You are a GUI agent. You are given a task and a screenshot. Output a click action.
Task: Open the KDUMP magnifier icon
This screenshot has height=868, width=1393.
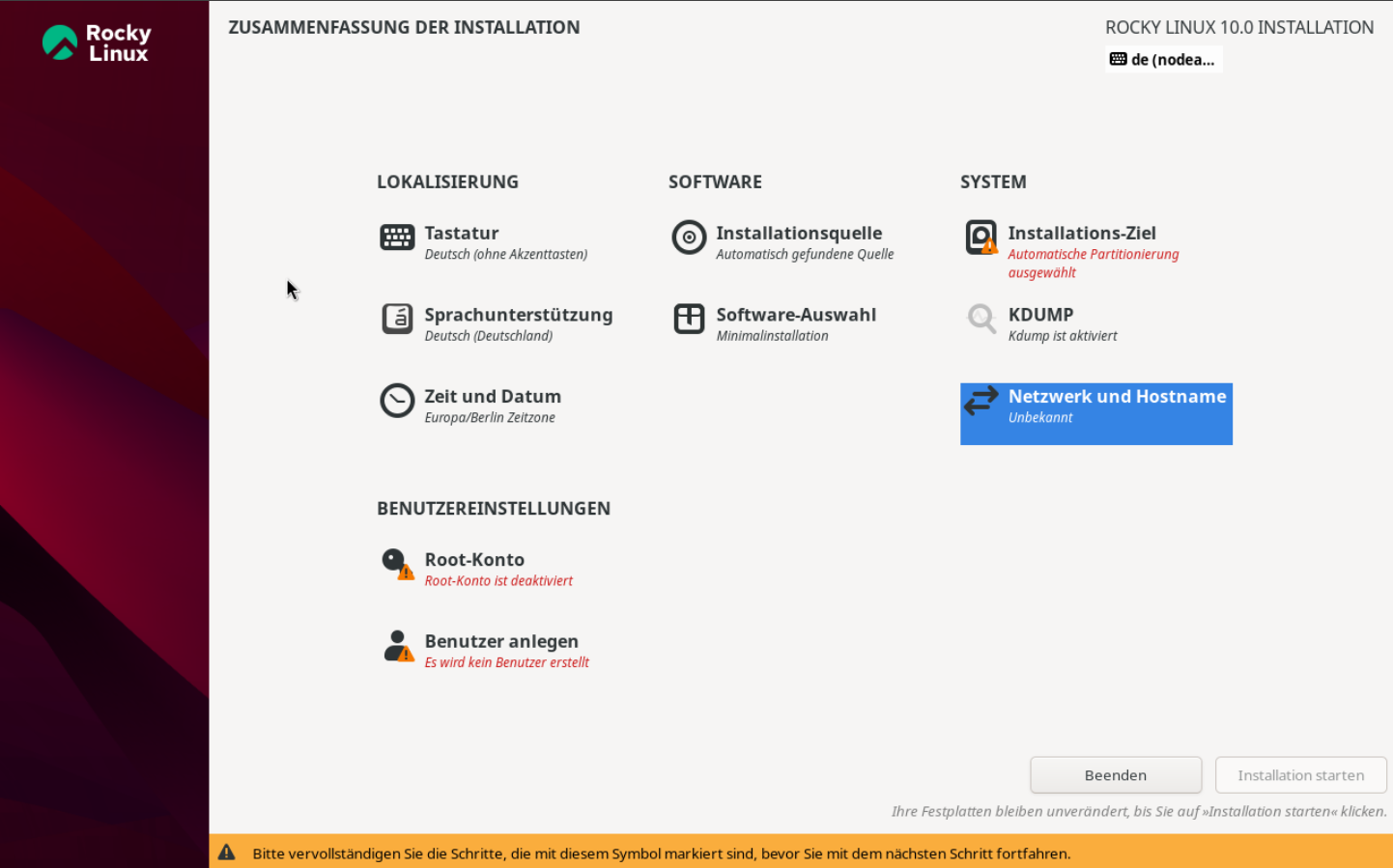981,319
